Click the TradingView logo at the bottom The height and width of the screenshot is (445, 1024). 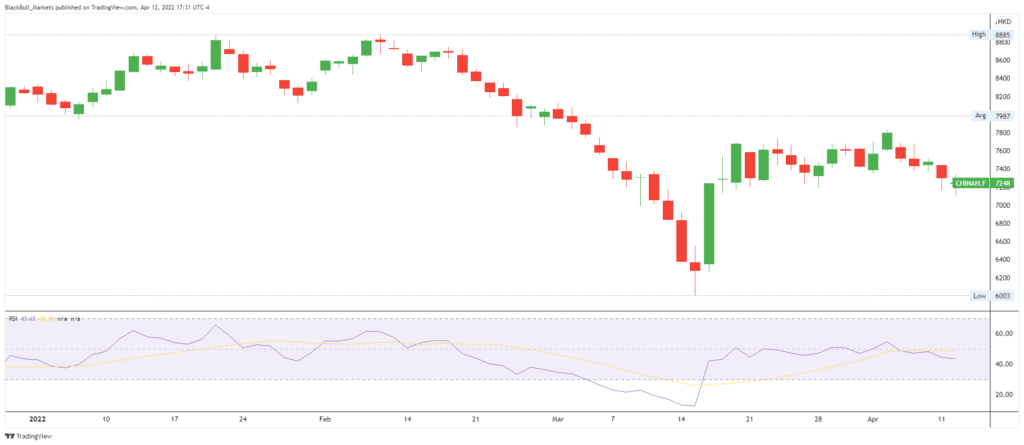click(x=28, y=436)
